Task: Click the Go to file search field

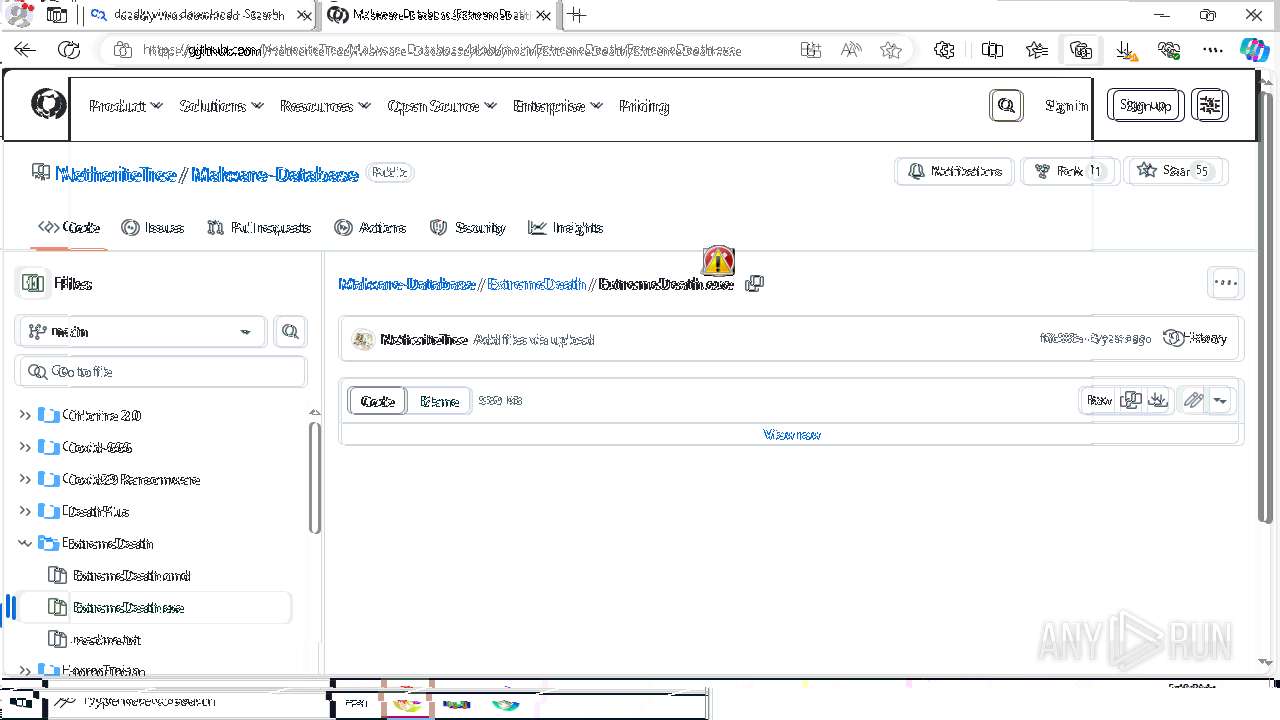Action: [x=161, y=371]
